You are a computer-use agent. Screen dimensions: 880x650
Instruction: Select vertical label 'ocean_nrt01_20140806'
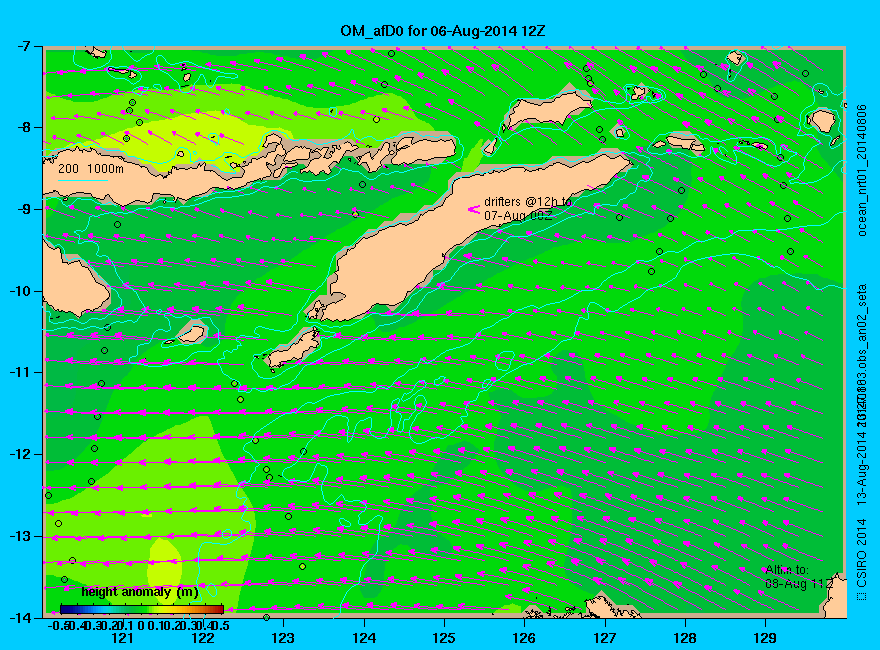pos(862,170)
